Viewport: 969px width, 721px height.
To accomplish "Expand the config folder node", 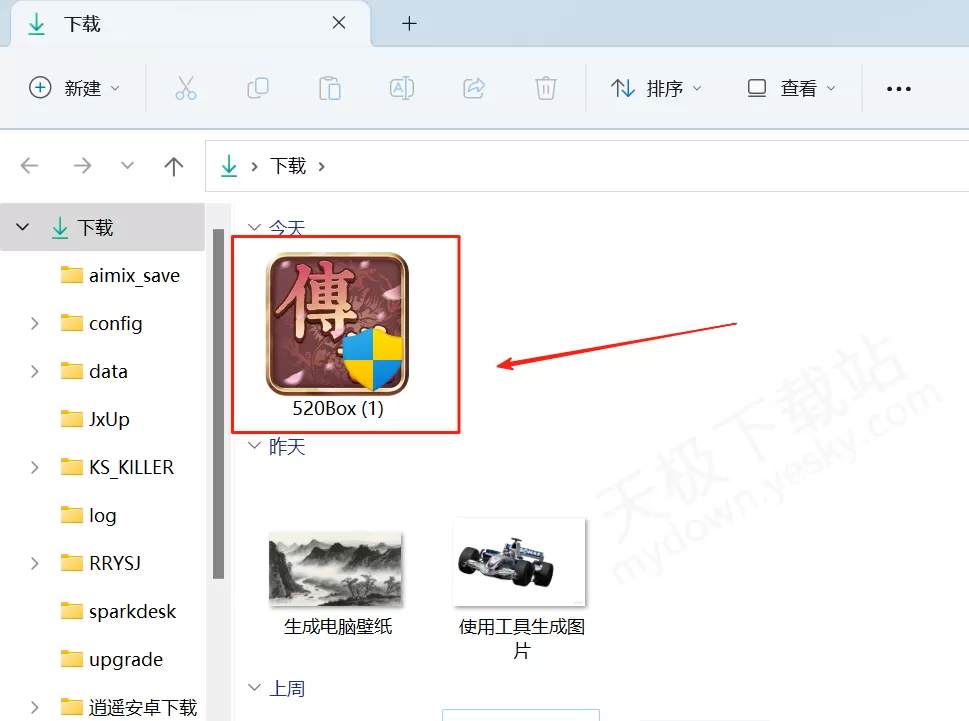I will 35,323.
